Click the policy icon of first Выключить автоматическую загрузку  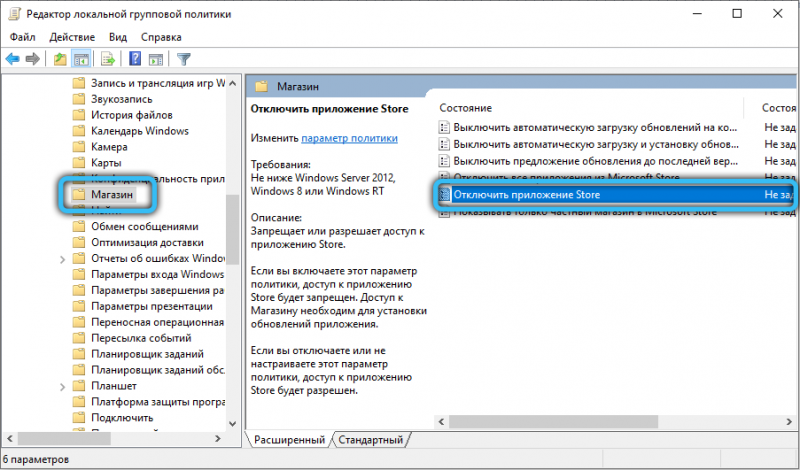[444, 128]
